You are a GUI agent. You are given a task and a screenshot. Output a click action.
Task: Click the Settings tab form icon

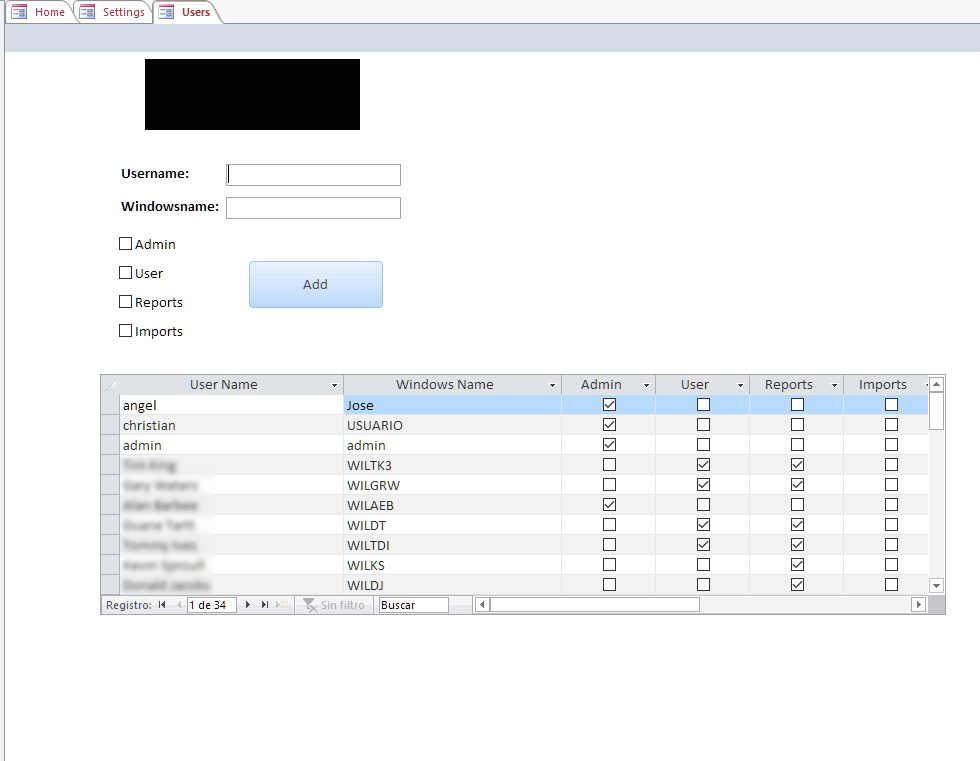click(x=87, y=12)
